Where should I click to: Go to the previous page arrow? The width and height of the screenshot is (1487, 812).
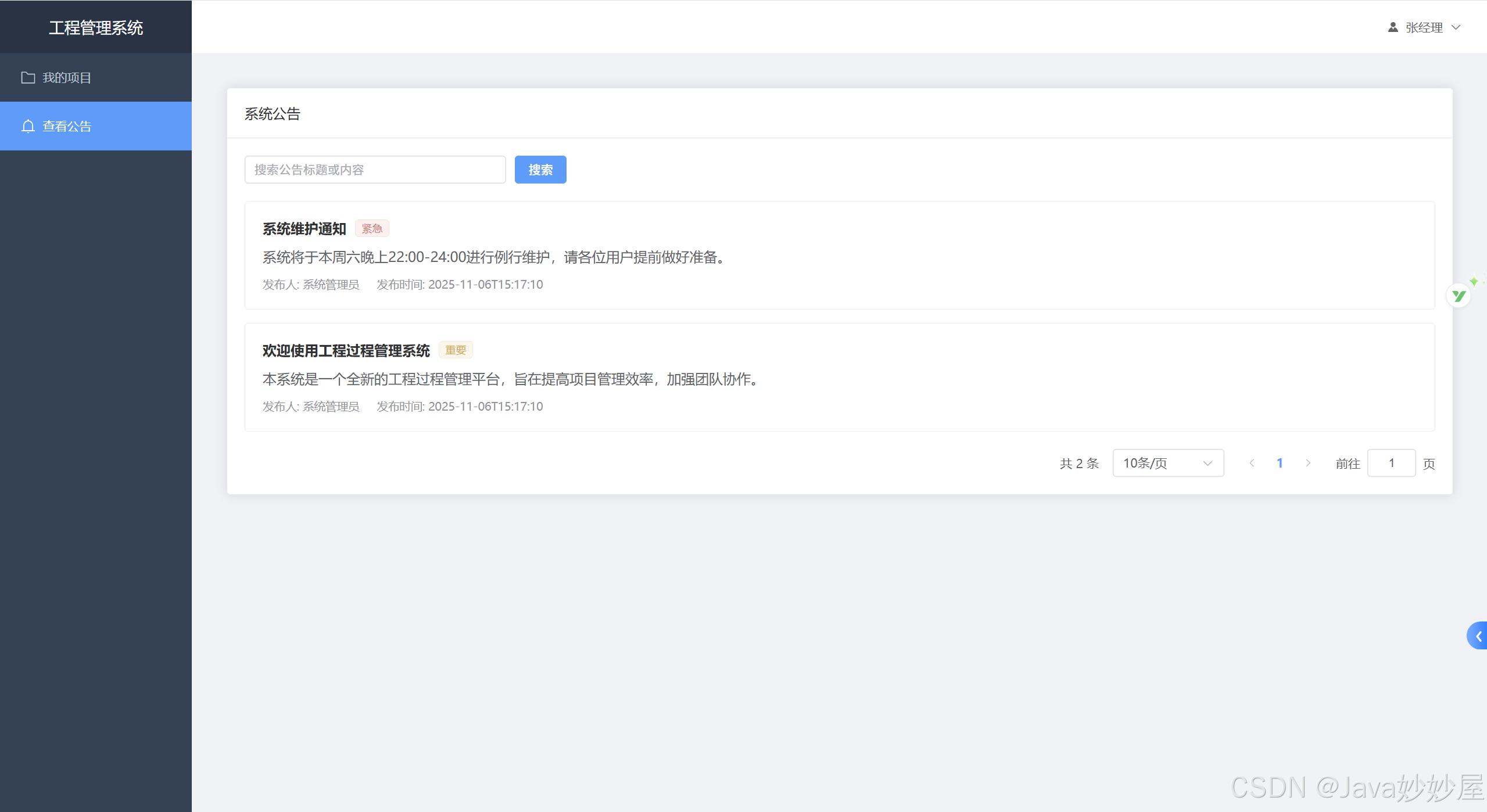click(1252, 463)
